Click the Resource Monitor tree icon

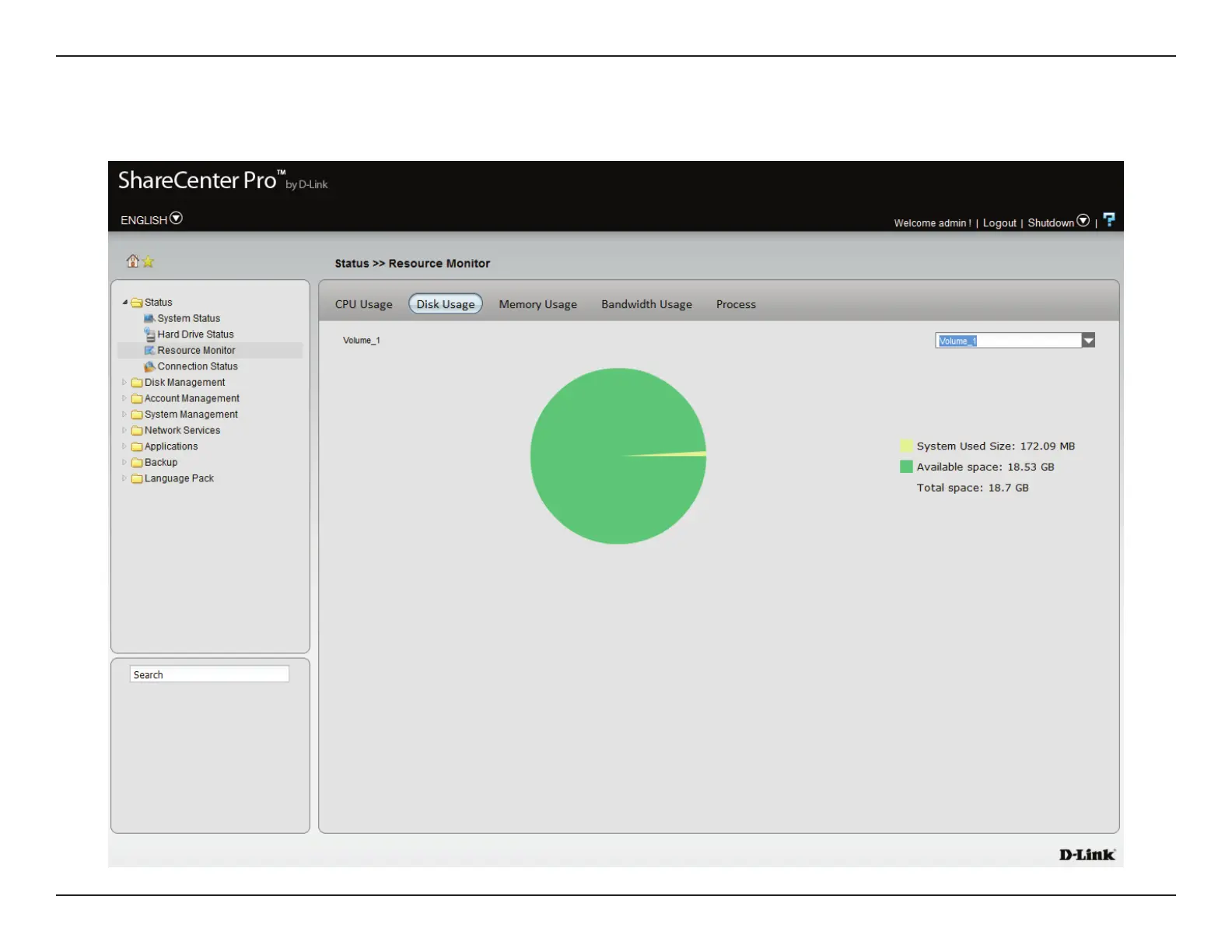coord(149,351)
